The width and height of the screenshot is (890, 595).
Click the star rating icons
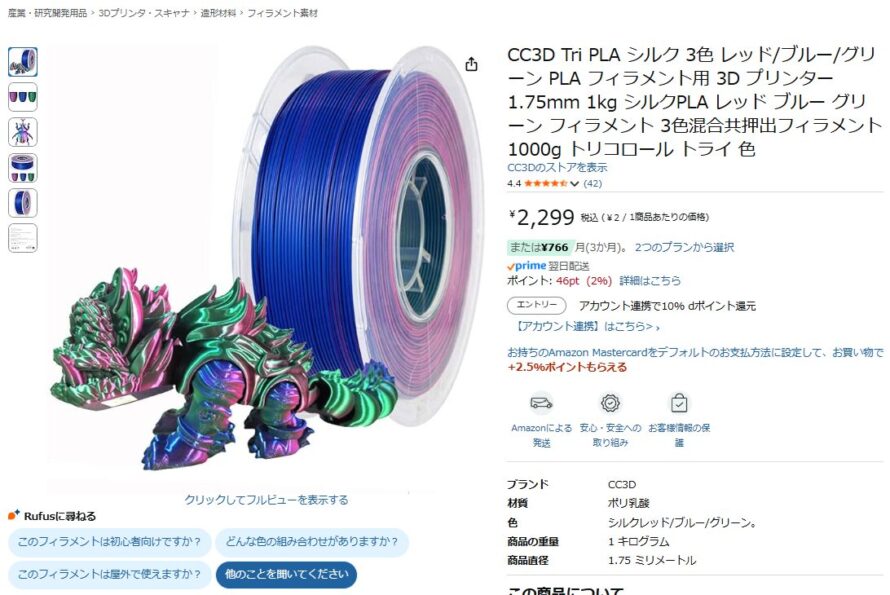[x=545, y=183]
